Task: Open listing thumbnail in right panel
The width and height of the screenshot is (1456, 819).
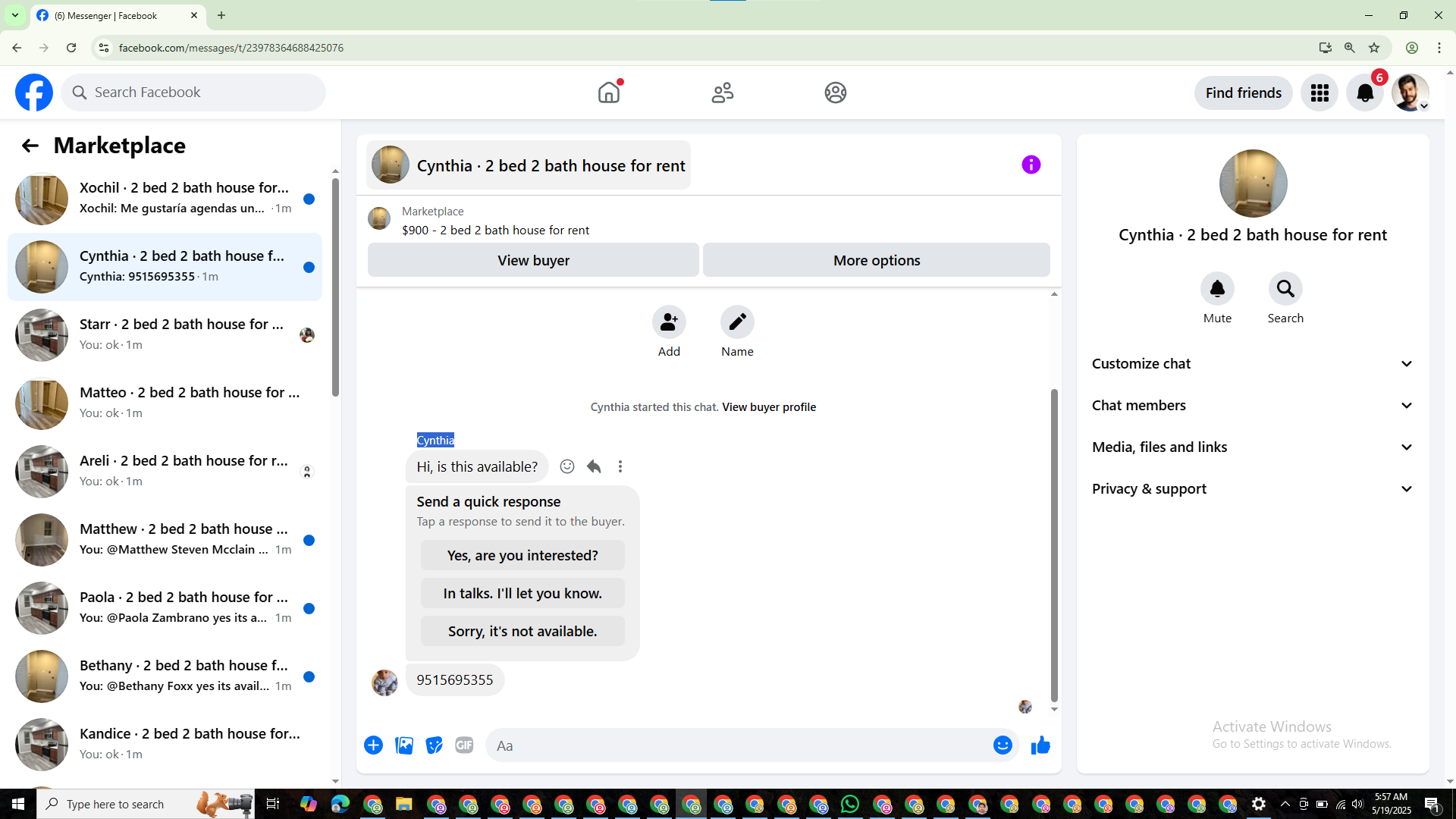Action: point(1253,184)
